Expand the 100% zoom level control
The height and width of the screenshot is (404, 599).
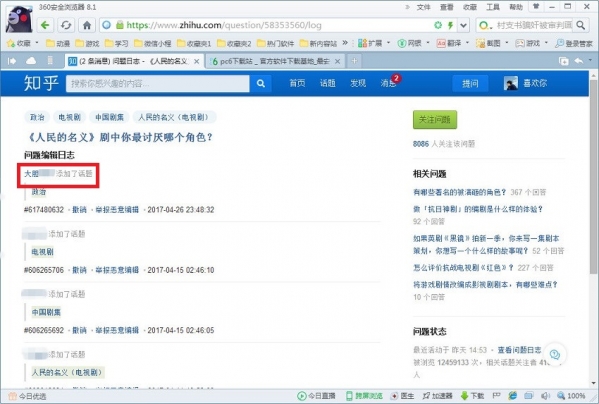coord(571,396)
